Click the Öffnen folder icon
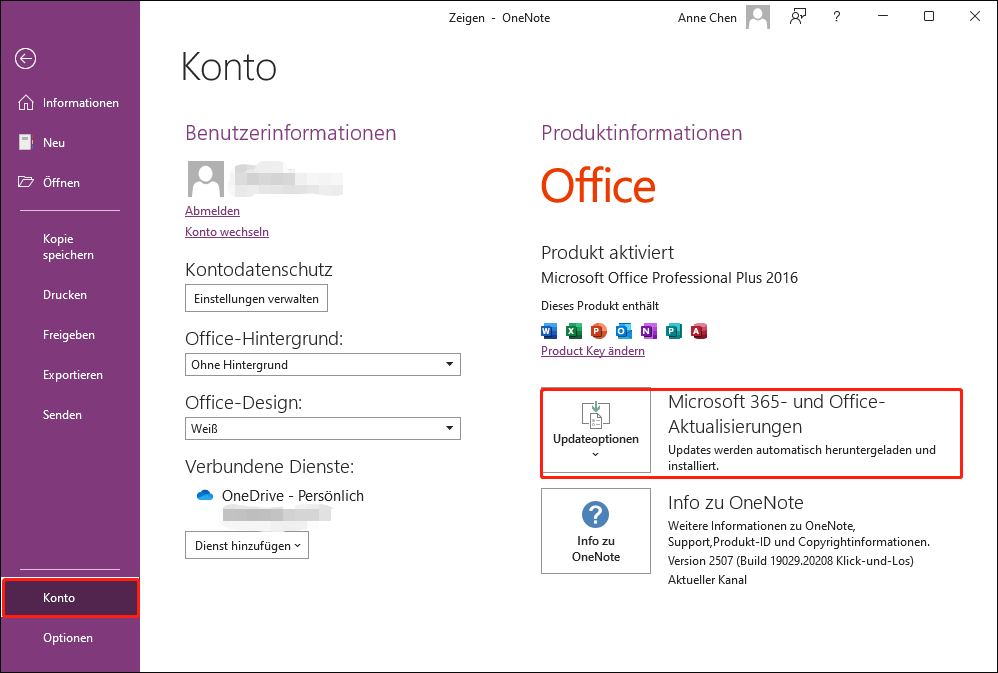998x673 pixels. pos(25,182)
